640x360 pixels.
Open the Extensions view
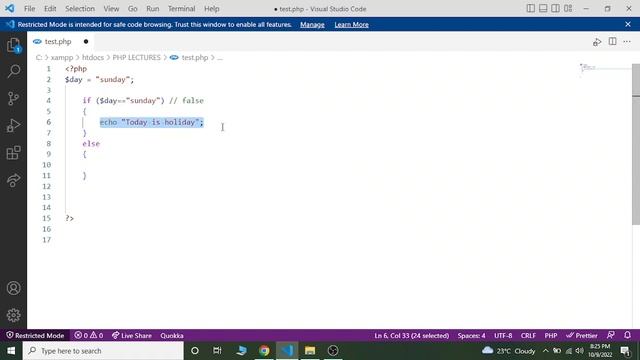coord(13,153)
